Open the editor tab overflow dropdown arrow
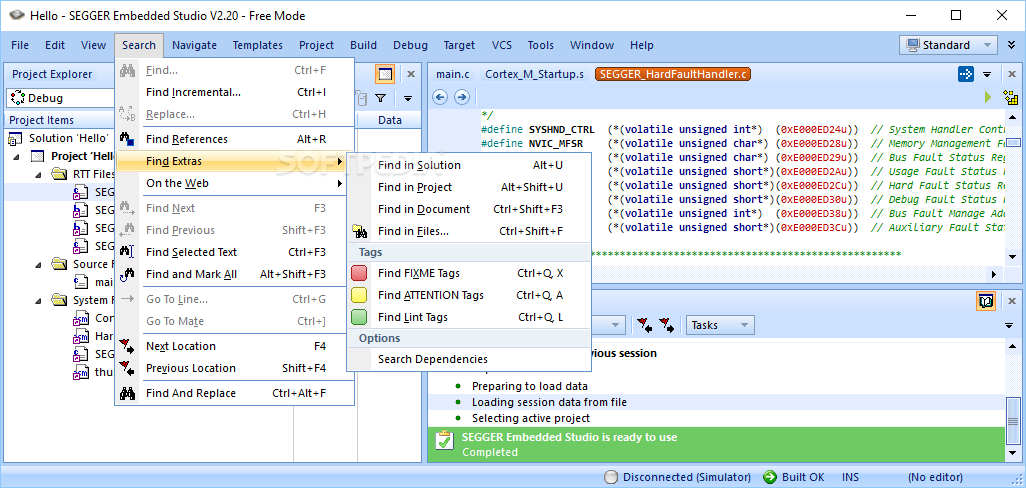This screenshot has width=1026, height=488. [987, 74]
